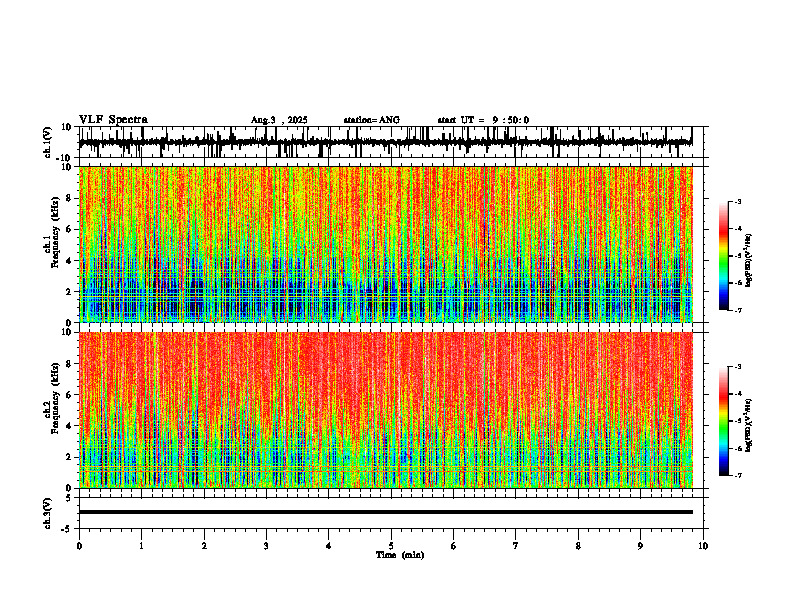Click time axis tick label "3"
This screenshot has width=792, height=612.
pyautogui.click(x=266, y=546)
